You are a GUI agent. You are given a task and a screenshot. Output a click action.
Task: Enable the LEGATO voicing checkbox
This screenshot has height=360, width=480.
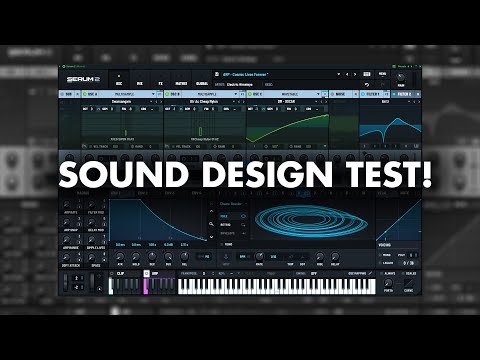click(x=380, y=263)
